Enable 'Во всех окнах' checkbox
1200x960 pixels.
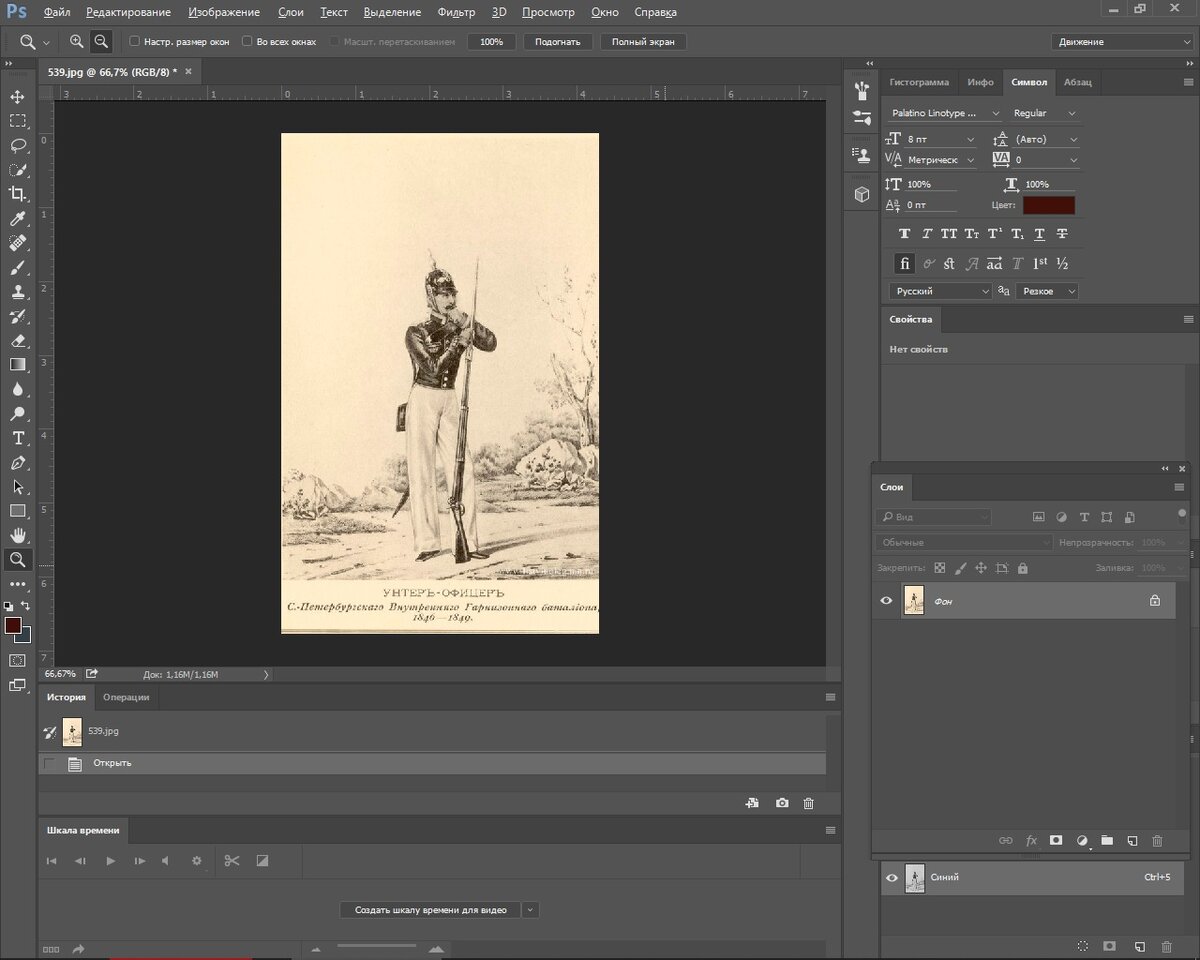pos(247,42)
